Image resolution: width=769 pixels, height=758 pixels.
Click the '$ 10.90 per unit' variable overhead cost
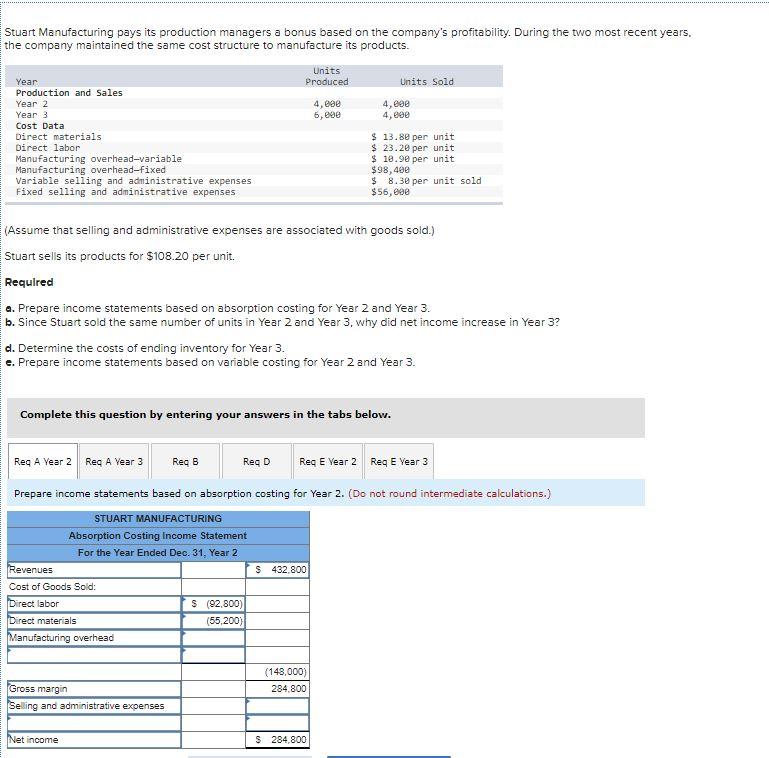tap(413, 159)
